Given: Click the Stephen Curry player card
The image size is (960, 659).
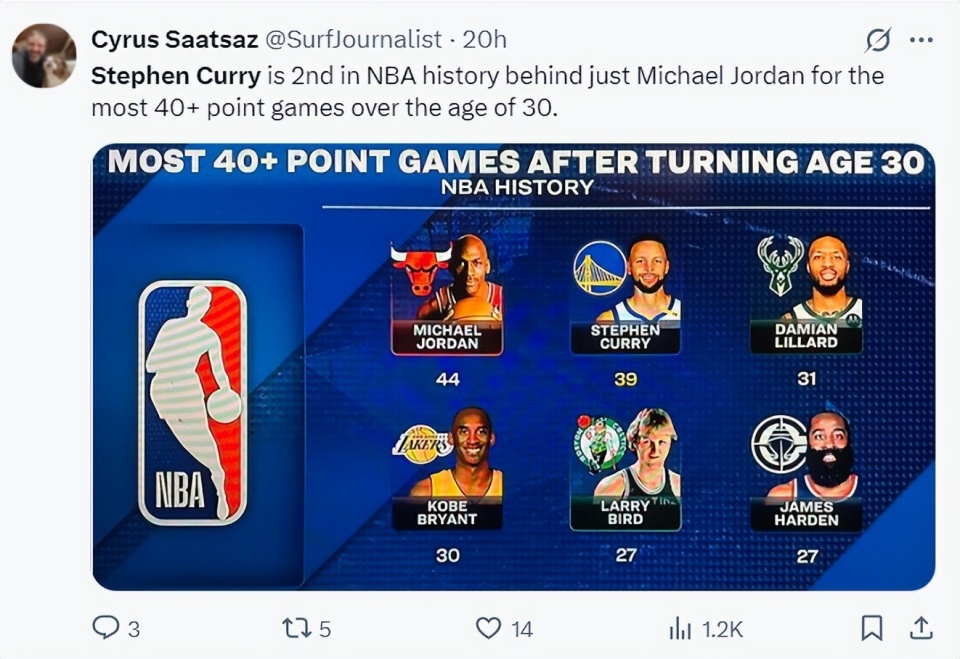Looking at the screenshot, I should tap(626, 296).
